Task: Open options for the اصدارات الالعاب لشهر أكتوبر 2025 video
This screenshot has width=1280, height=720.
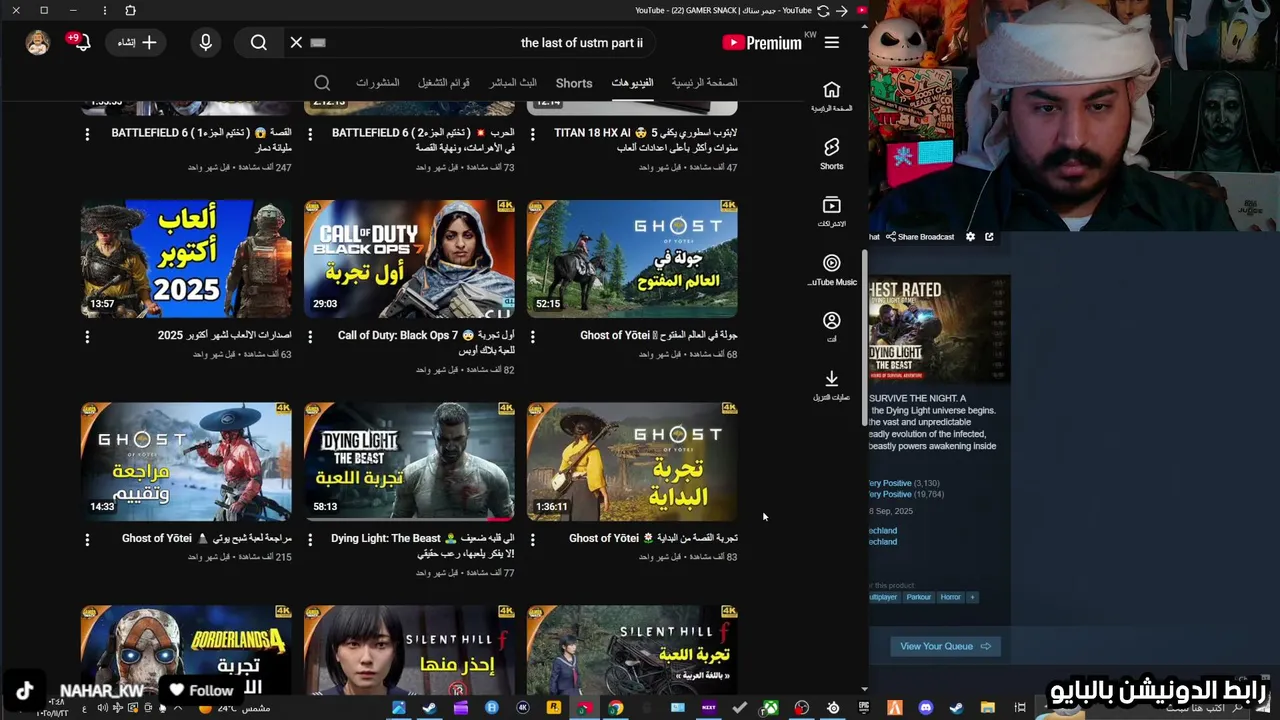Action: click(87, 337)
